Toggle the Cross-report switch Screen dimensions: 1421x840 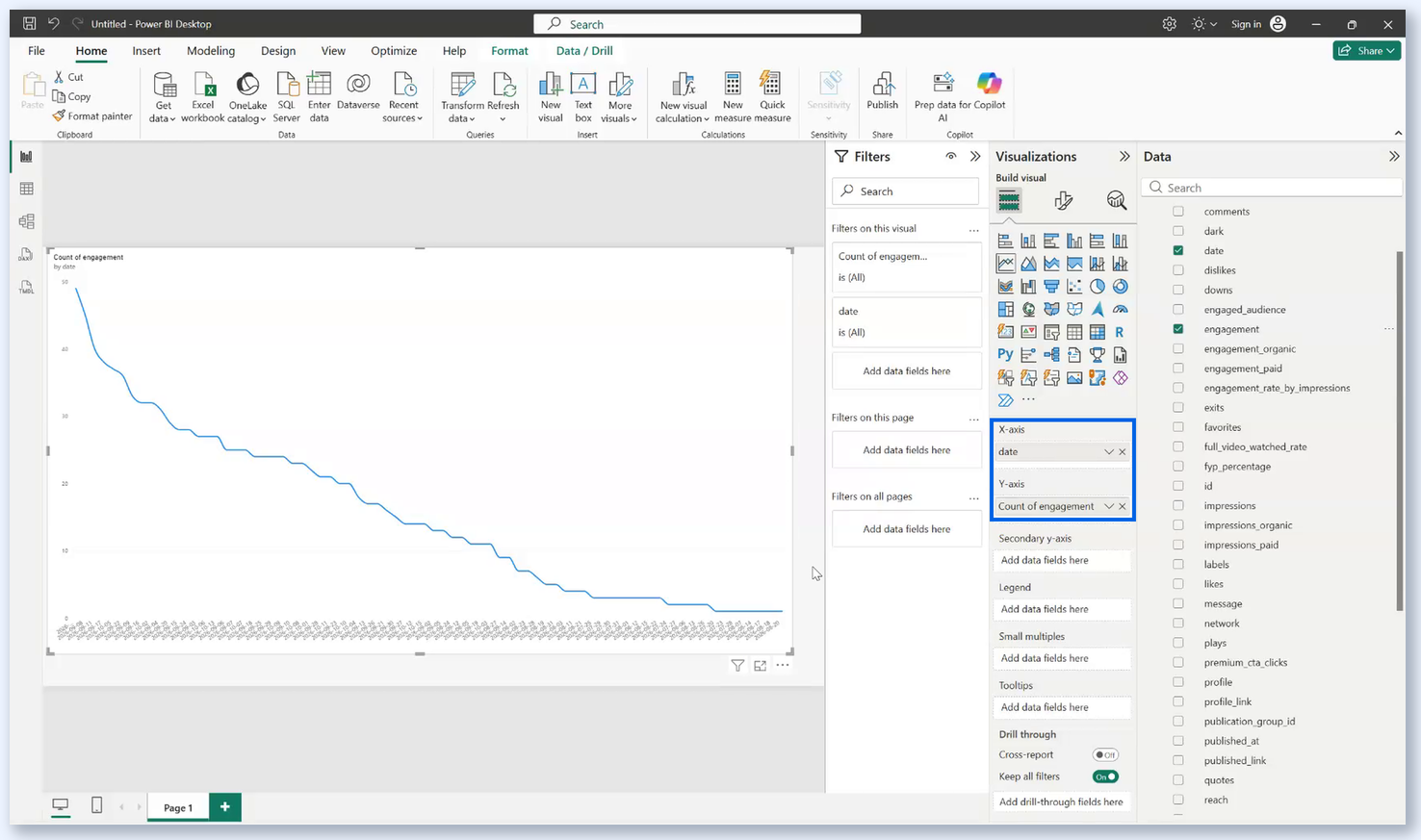(1105, 755)
